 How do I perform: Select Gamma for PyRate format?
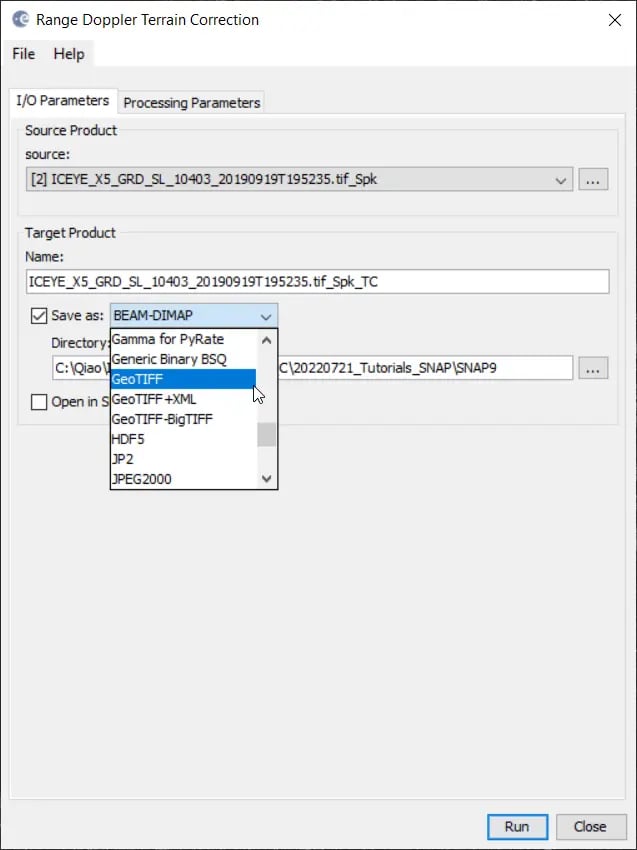(183, 339)
